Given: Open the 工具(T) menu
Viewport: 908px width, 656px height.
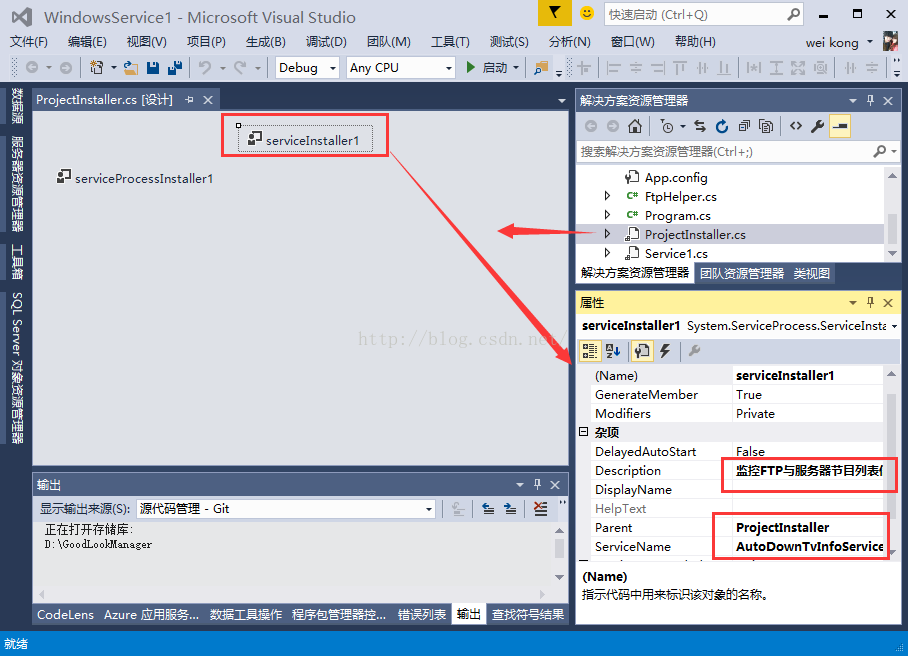Looking at the screenshot, I should coord(450,42).
